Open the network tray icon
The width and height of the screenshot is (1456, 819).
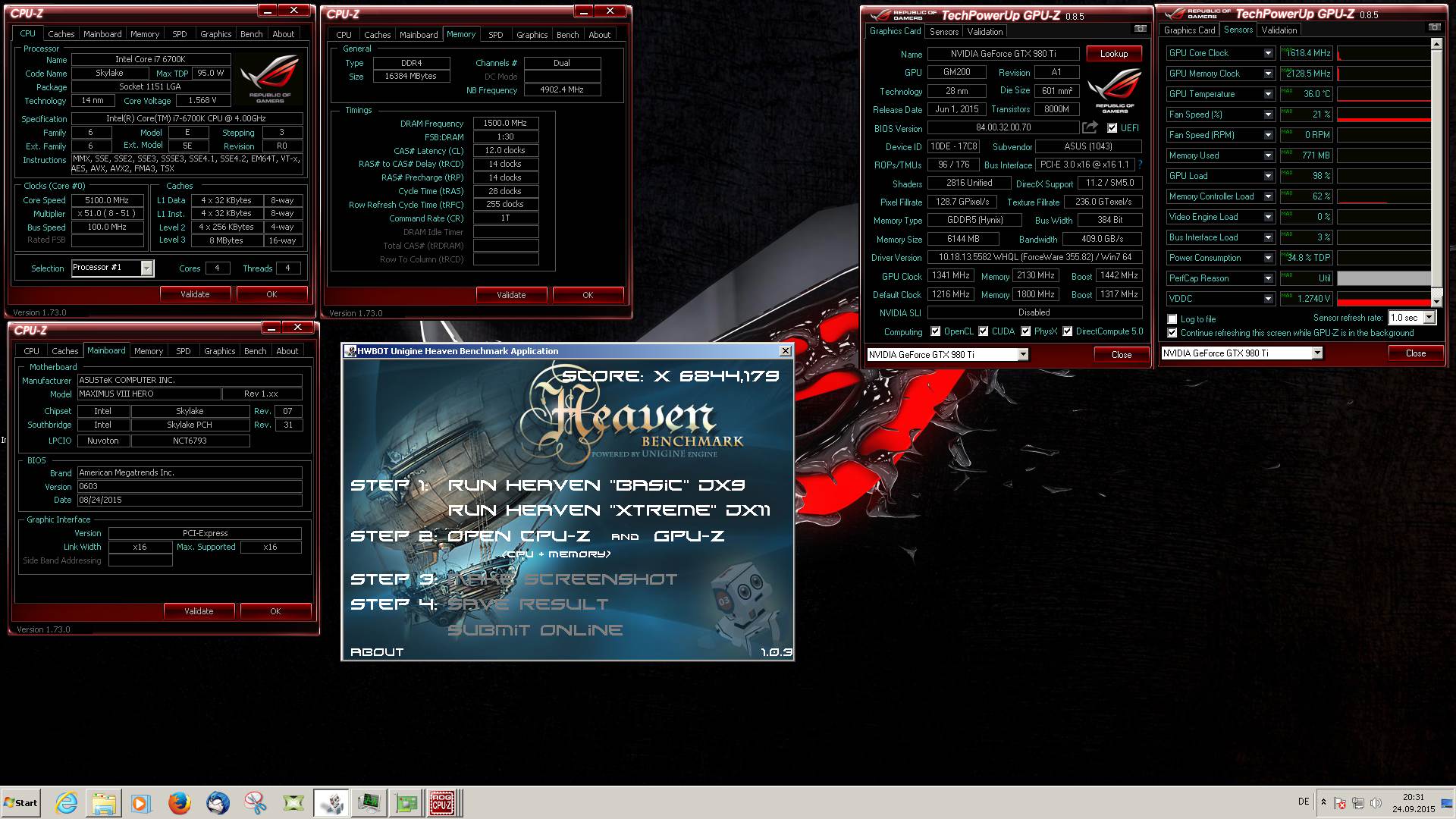point(1358,803)
